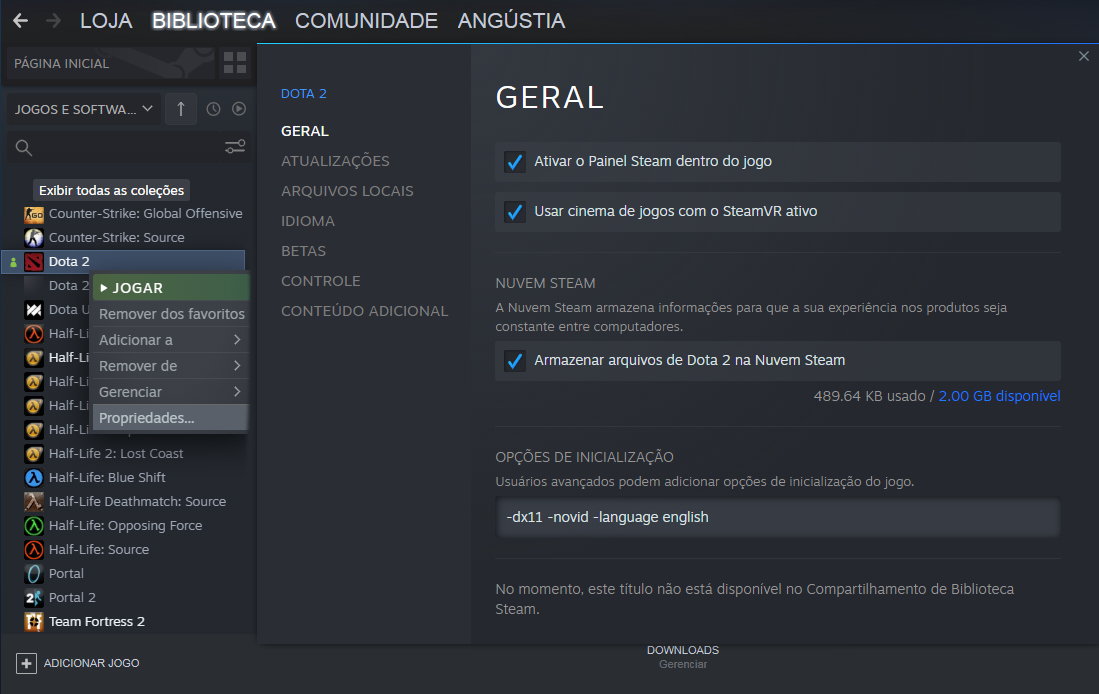Select the Geral properties section

pos(305,131)
